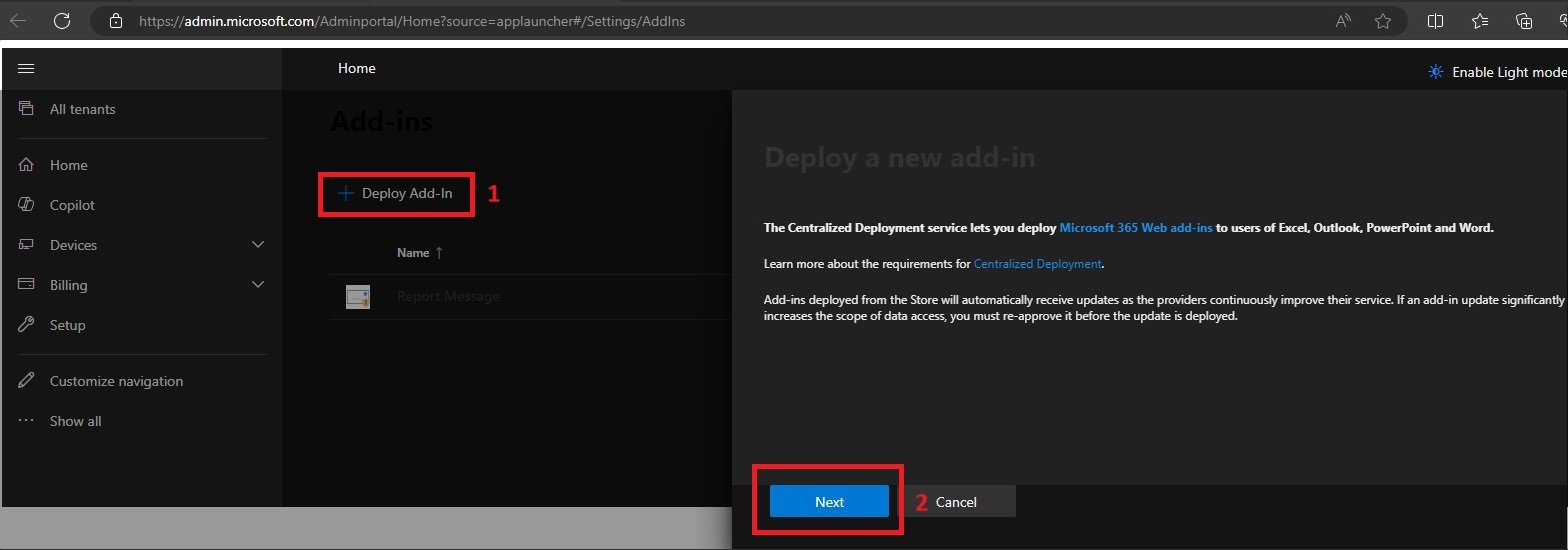Screen dimensions: 1568x550
Task: Add page to favorites star icon
Action: tap(1383, 20)
